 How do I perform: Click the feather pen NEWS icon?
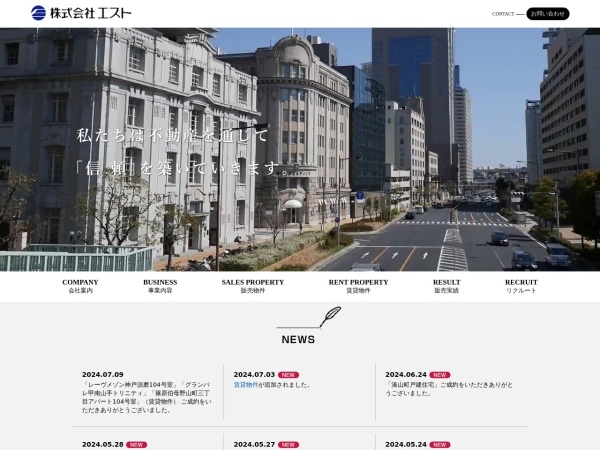tap(309, 317)
